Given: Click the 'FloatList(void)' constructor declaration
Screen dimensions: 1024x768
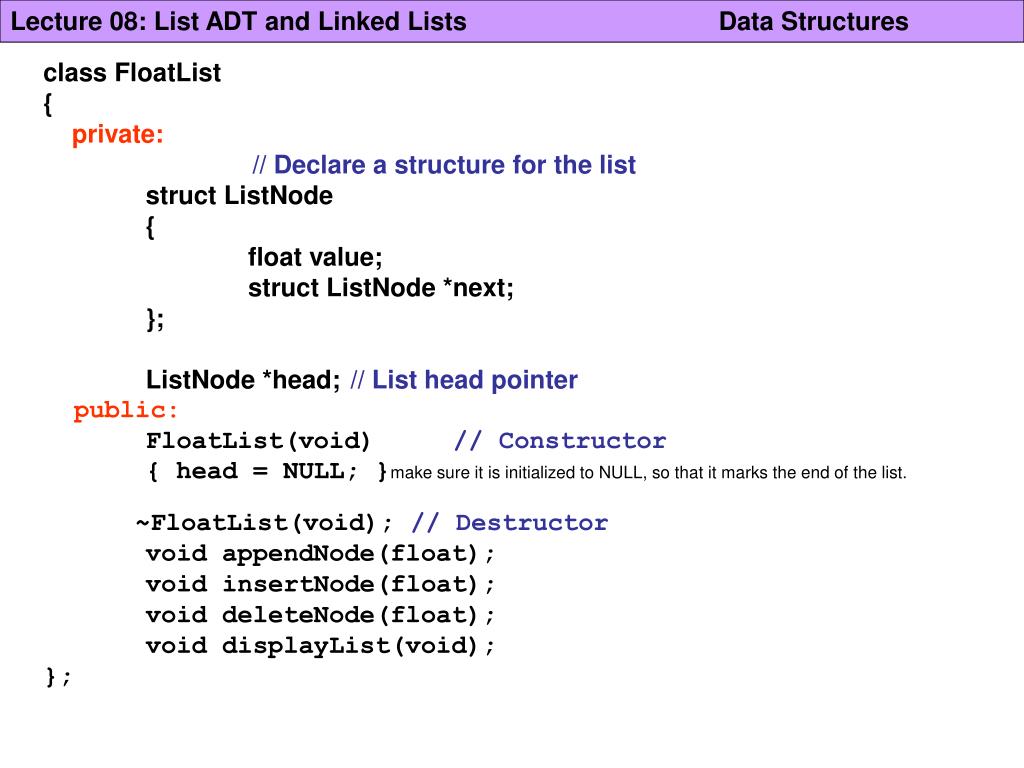Looking at the screenshot, I should (x=258, y=441).
